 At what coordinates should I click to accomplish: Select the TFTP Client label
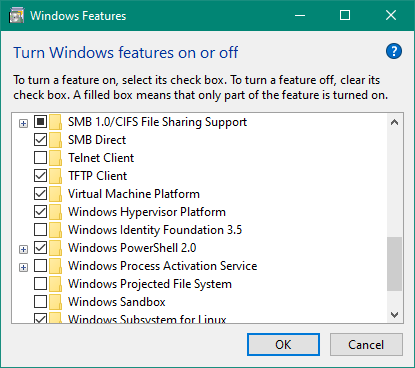click(x=97, y=176)
